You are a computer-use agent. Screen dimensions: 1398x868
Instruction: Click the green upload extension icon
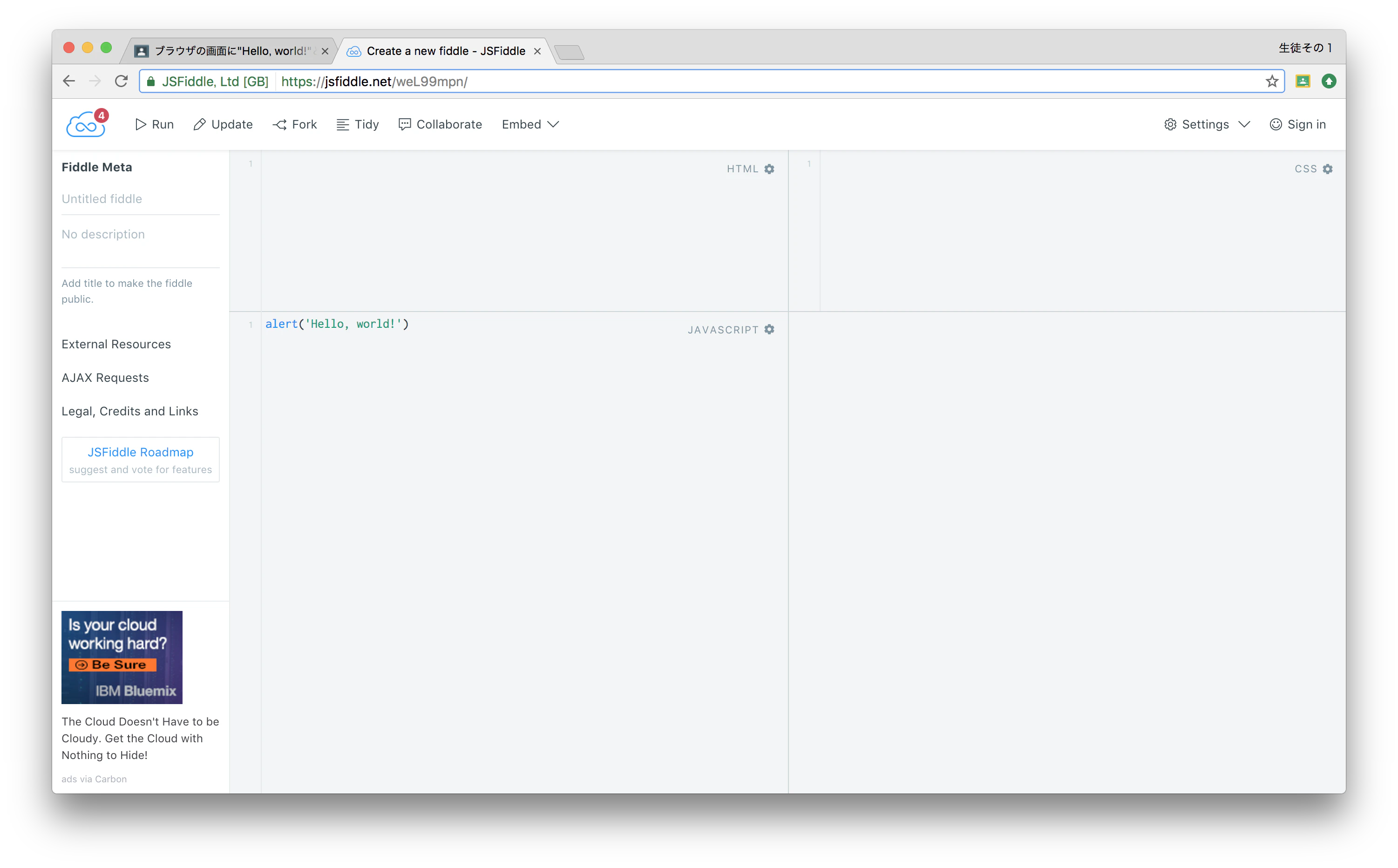click(x=1329, y=81)
